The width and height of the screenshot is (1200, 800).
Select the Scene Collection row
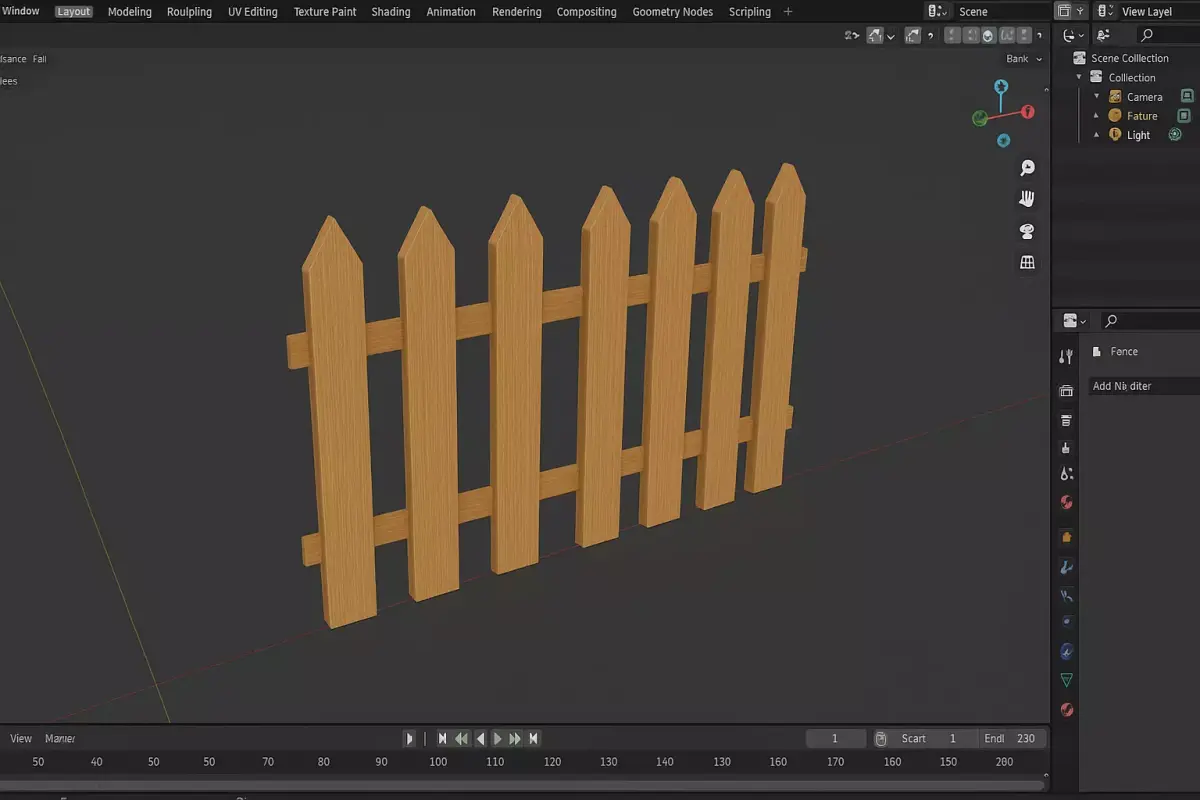1129,58
